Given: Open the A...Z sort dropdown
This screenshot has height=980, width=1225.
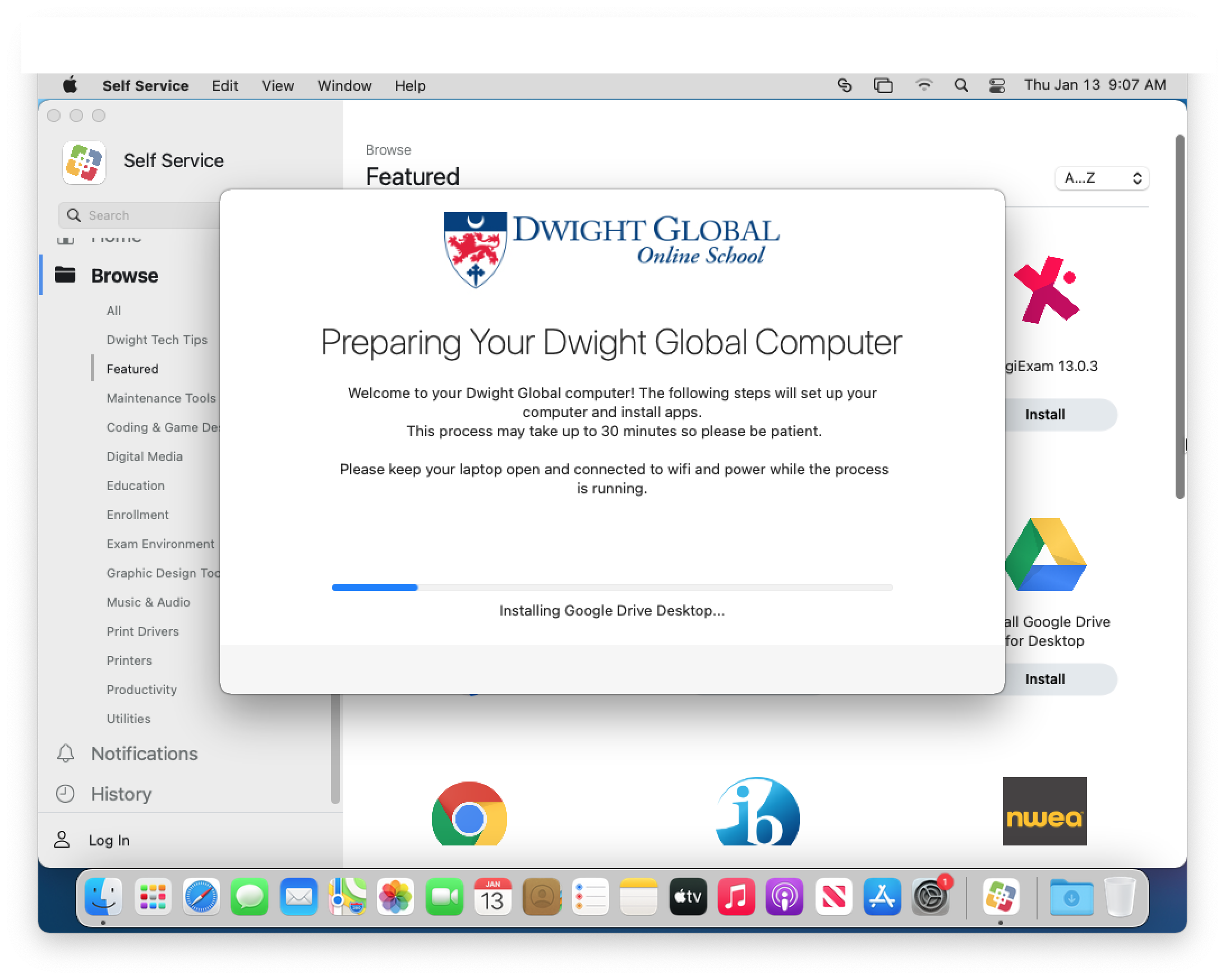Looking at the screenshot, I should coord(1101,178).
